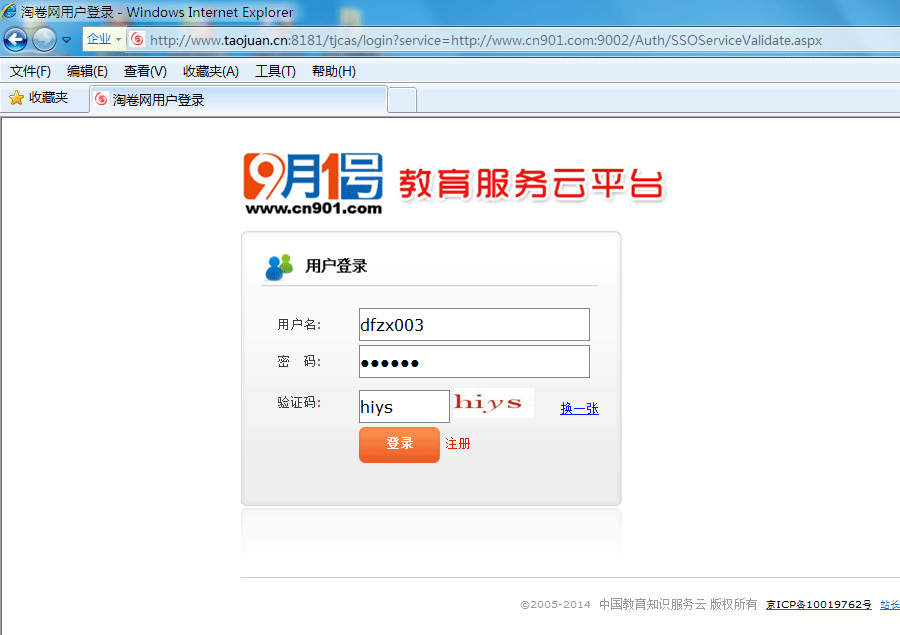Click the IE forward navigation arrow
This screenshot has width=900, height=635.
44,40
